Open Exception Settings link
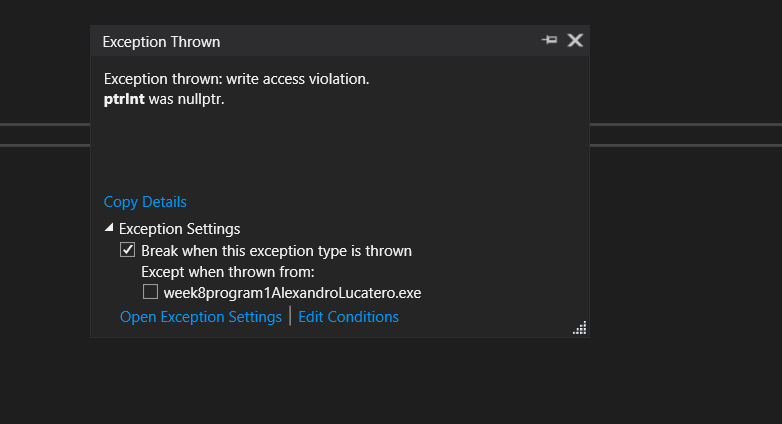This screenshot has height=424, width=782. point(200,317)
